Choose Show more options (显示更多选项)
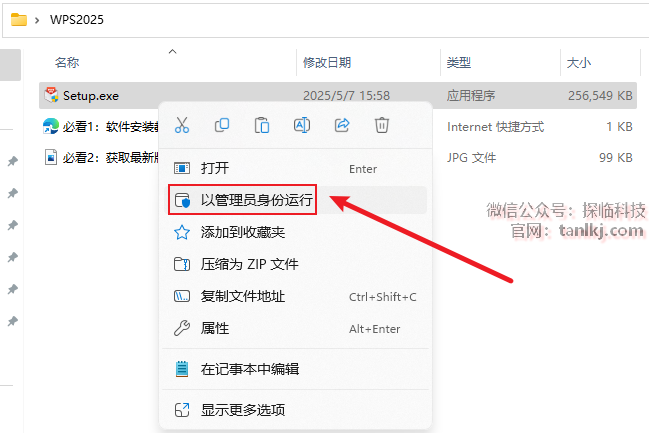The width and height of the screenshot is (649, 433). (295, 410)
